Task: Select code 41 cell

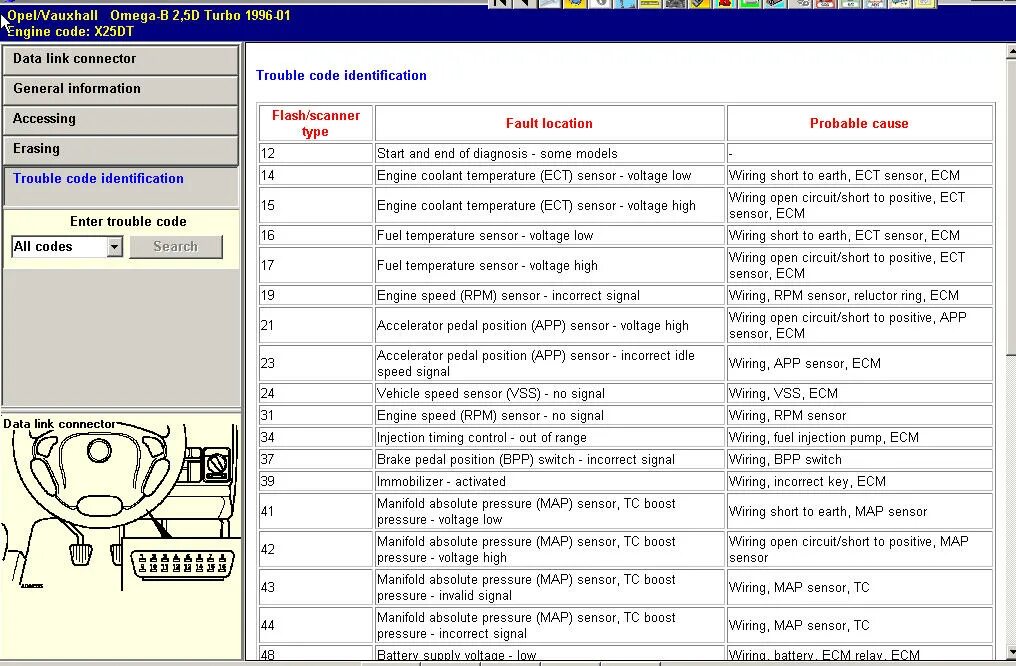Action: coord(316,511)
